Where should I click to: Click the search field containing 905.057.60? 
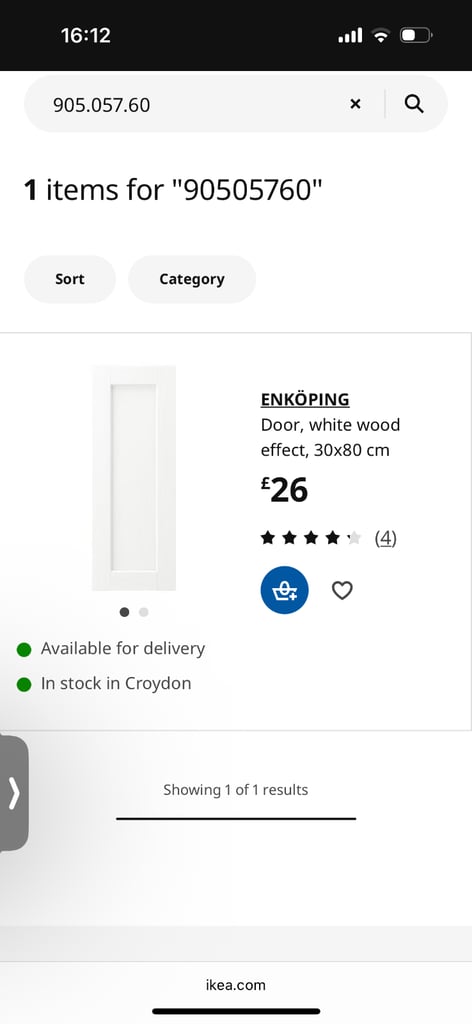196,104
